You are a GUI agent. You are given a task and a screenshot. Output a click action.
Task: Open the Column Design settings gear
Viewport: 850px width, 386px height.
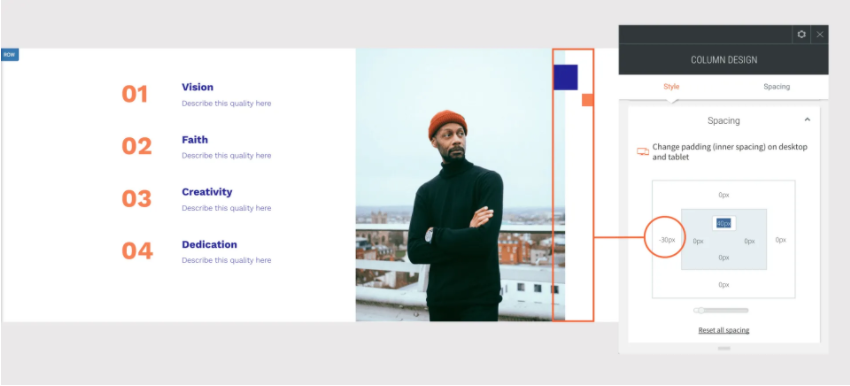801,34
